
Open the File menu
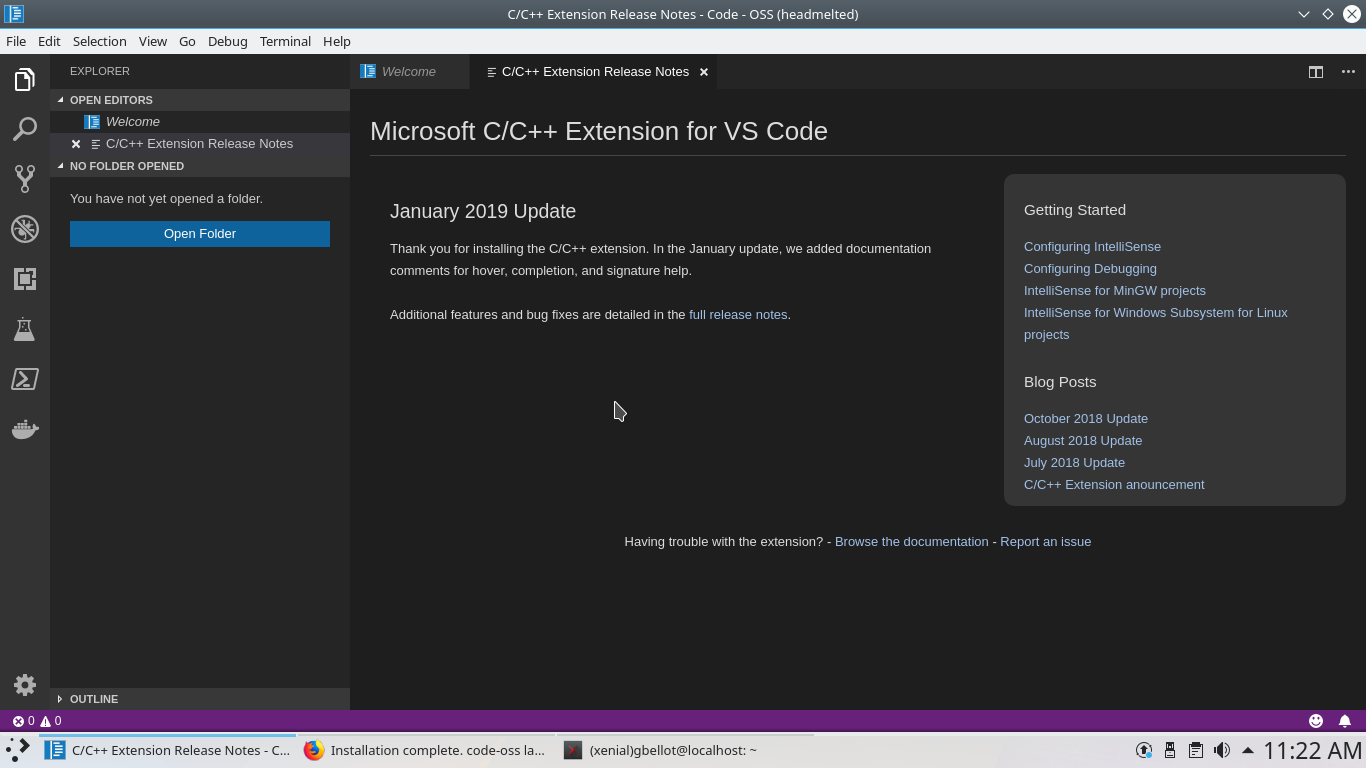pyautogui.click(x=16, y=41)
